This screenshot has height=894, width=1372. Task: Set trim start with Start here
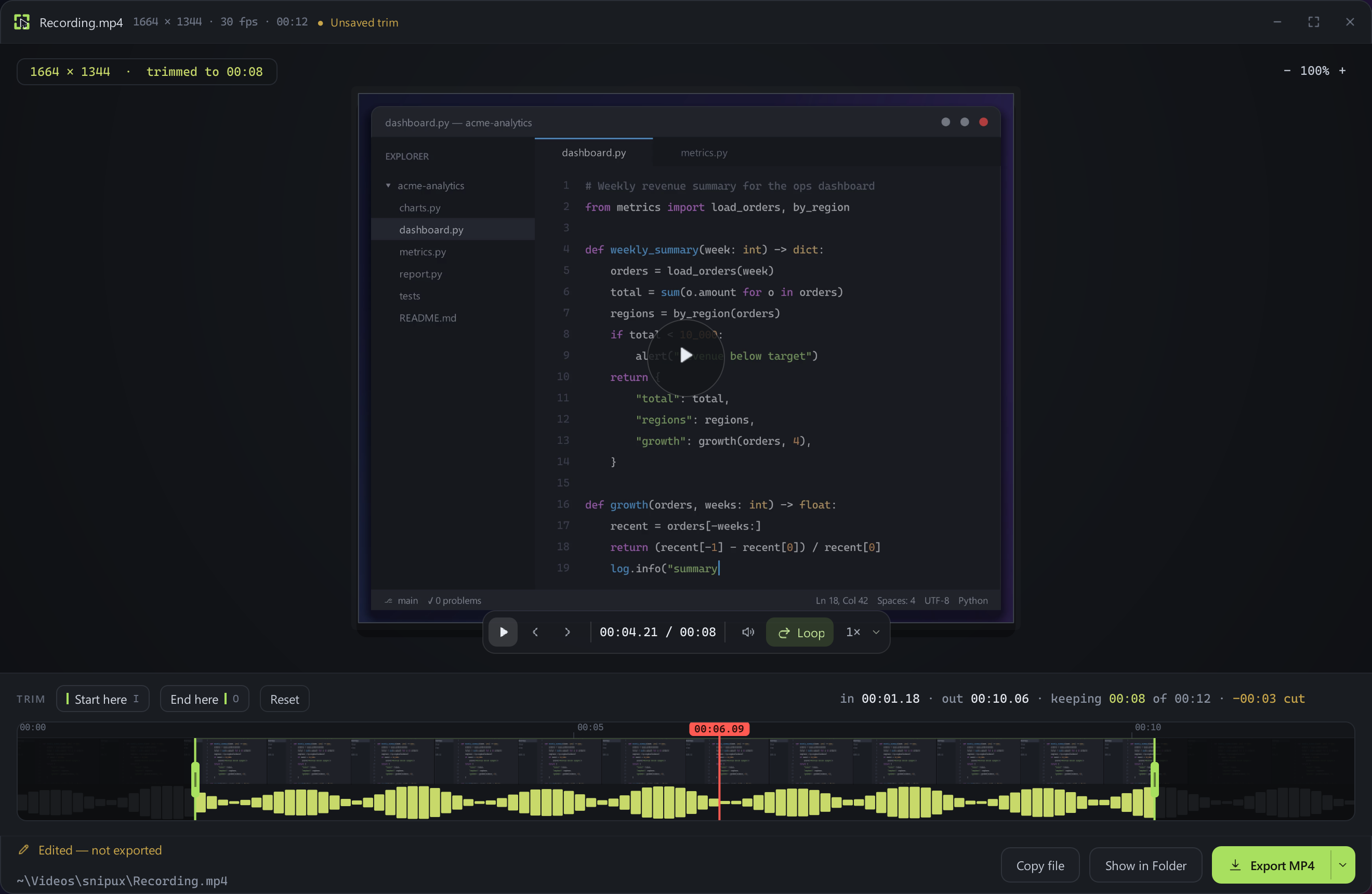tap(102, 699)
